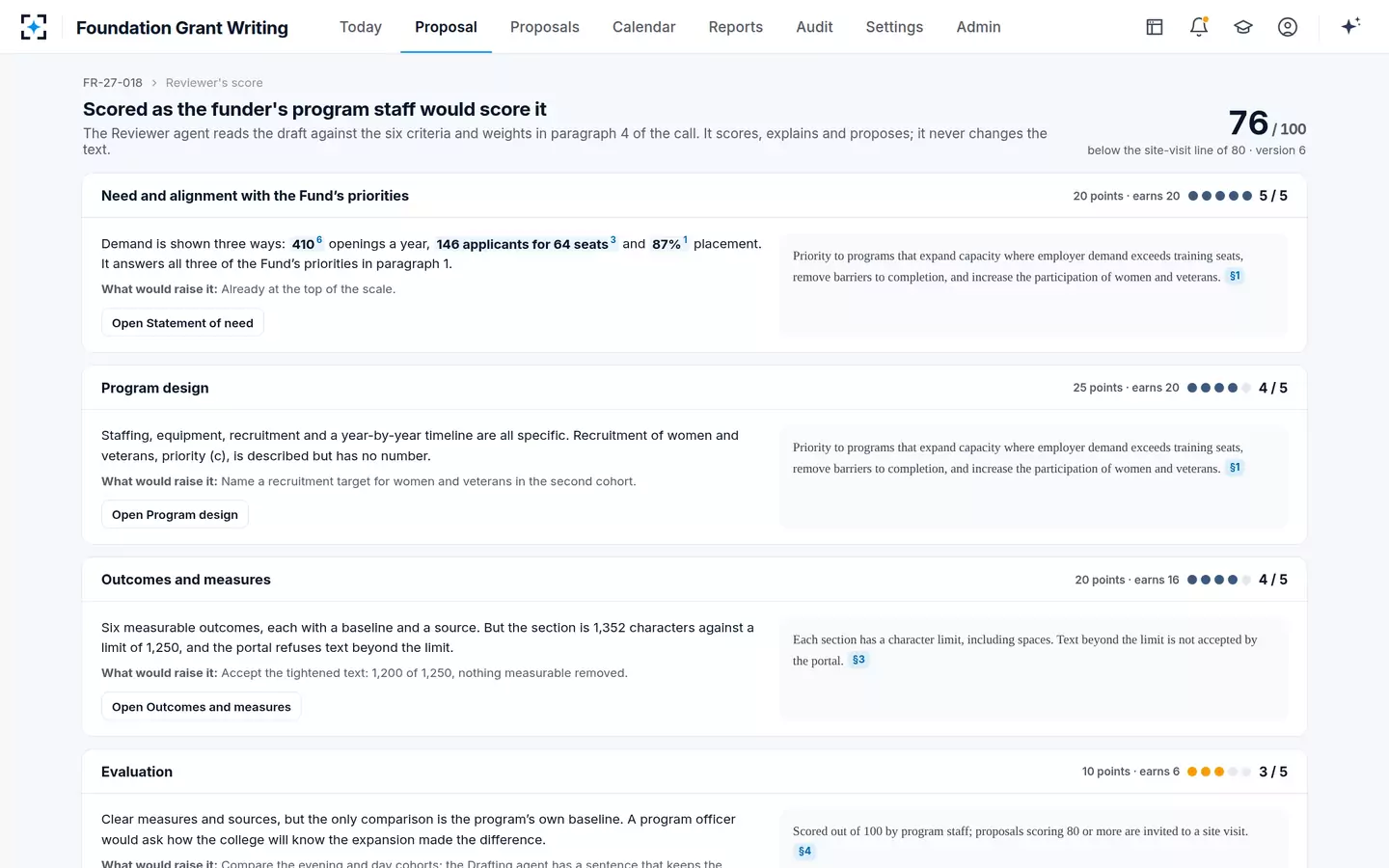Viewport: 1389px width, 868px height.
Task: Click the 4 / 5 score on Outcomes and measures
Action: (x=1273, y=580)
